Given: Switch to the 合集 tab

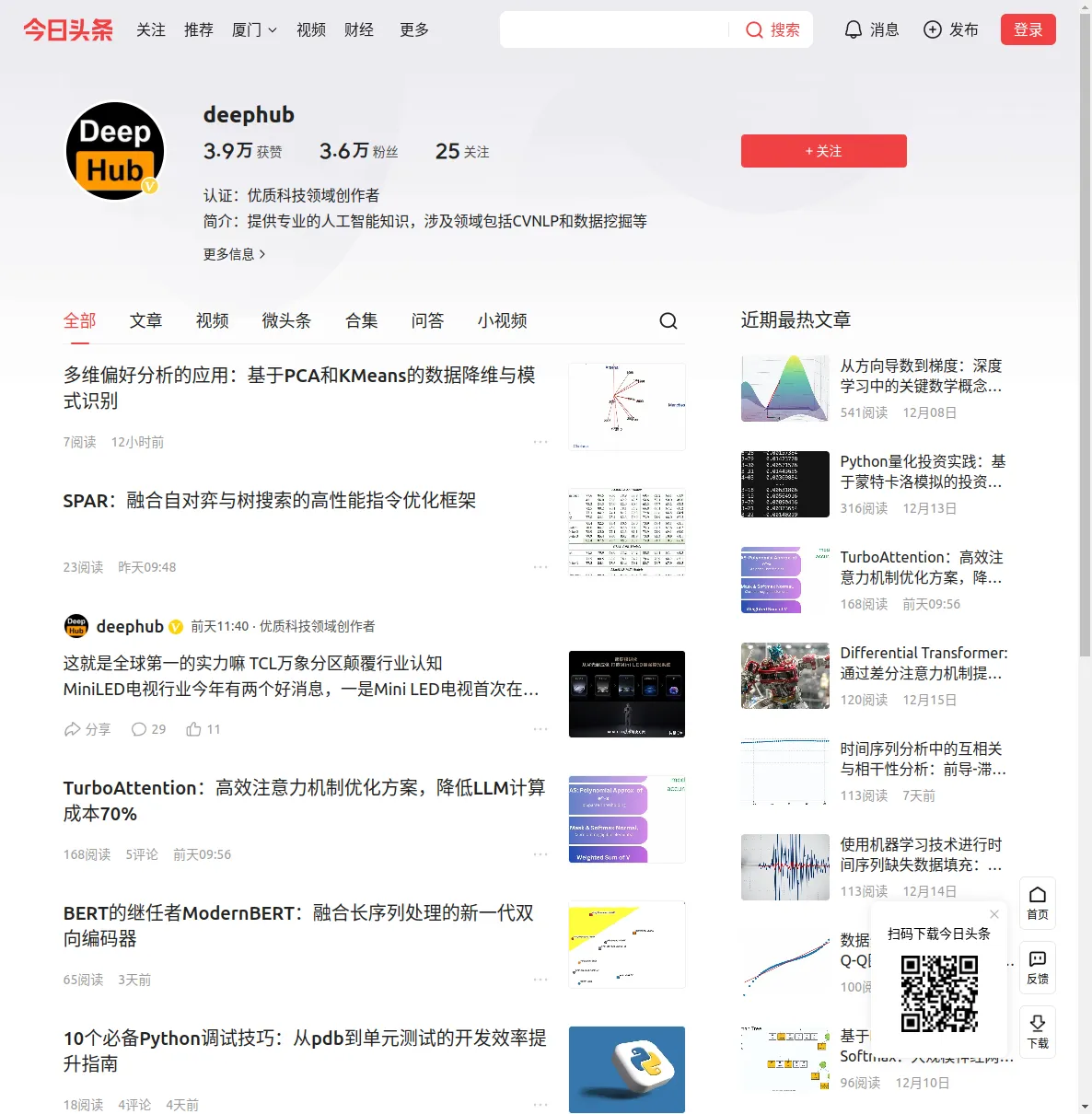Looking at the screenshot, I should tap(362, 320).
